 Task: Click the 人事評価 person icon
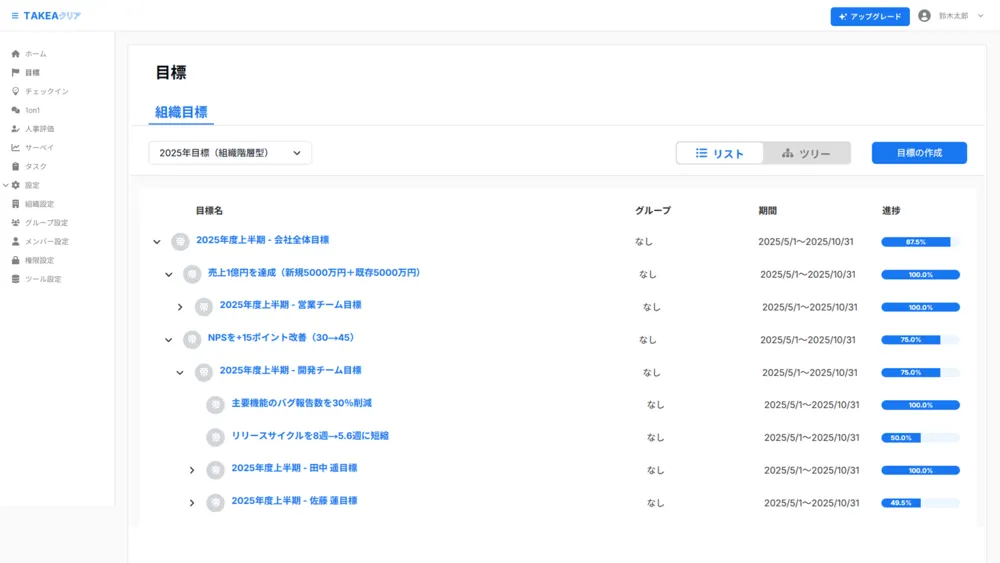pyautogui.click(x=15, y=129)
